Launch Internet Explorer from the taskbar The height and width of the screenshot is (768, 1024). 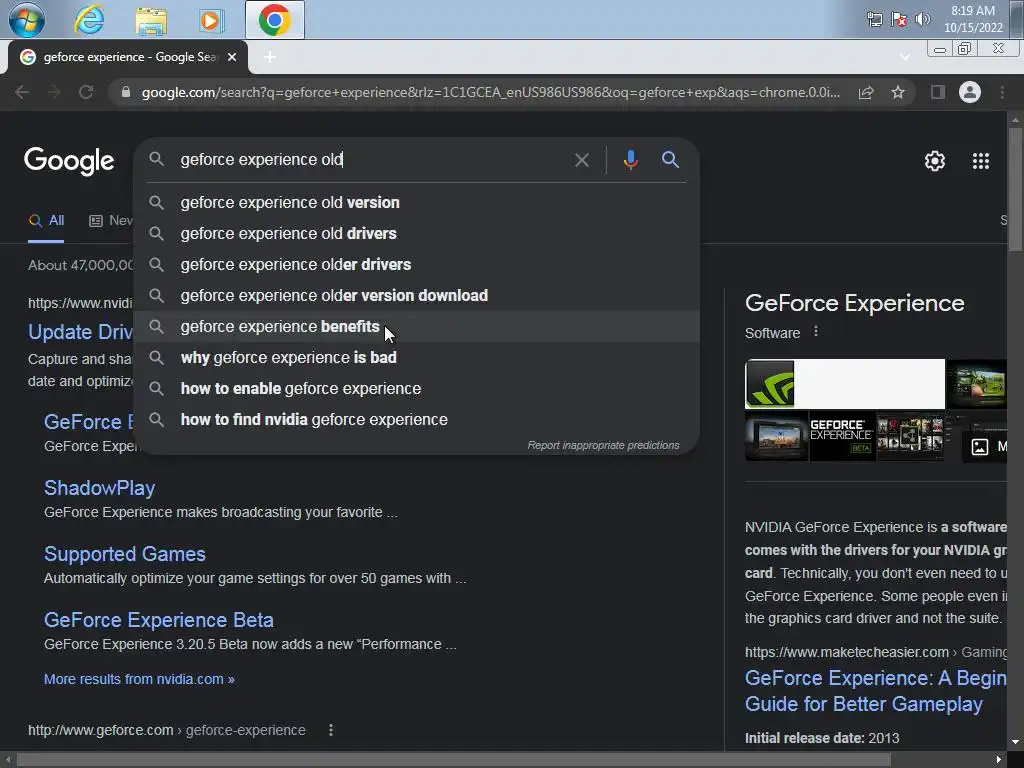(x=89, y=20)
